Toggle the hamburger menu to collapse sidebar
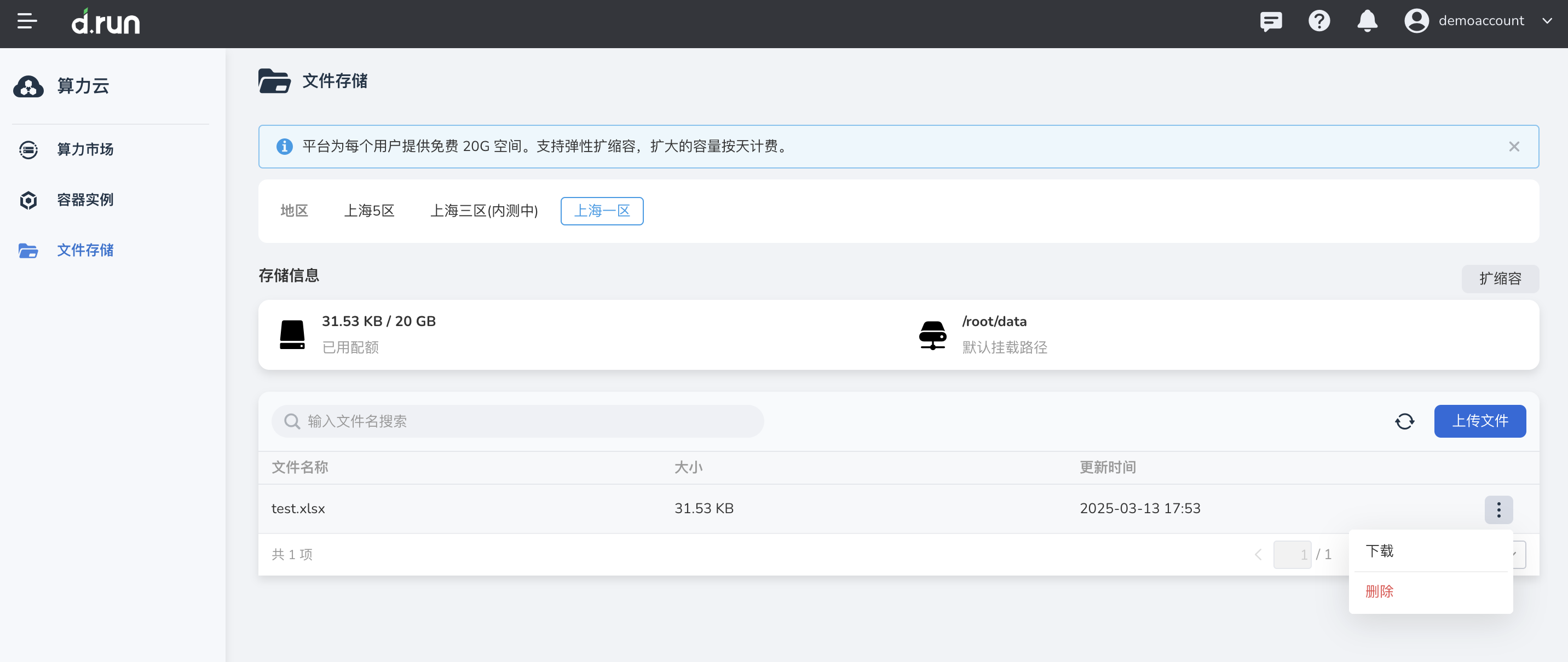1568x662 pixels. pyautogui.click(x=27, y=21)
